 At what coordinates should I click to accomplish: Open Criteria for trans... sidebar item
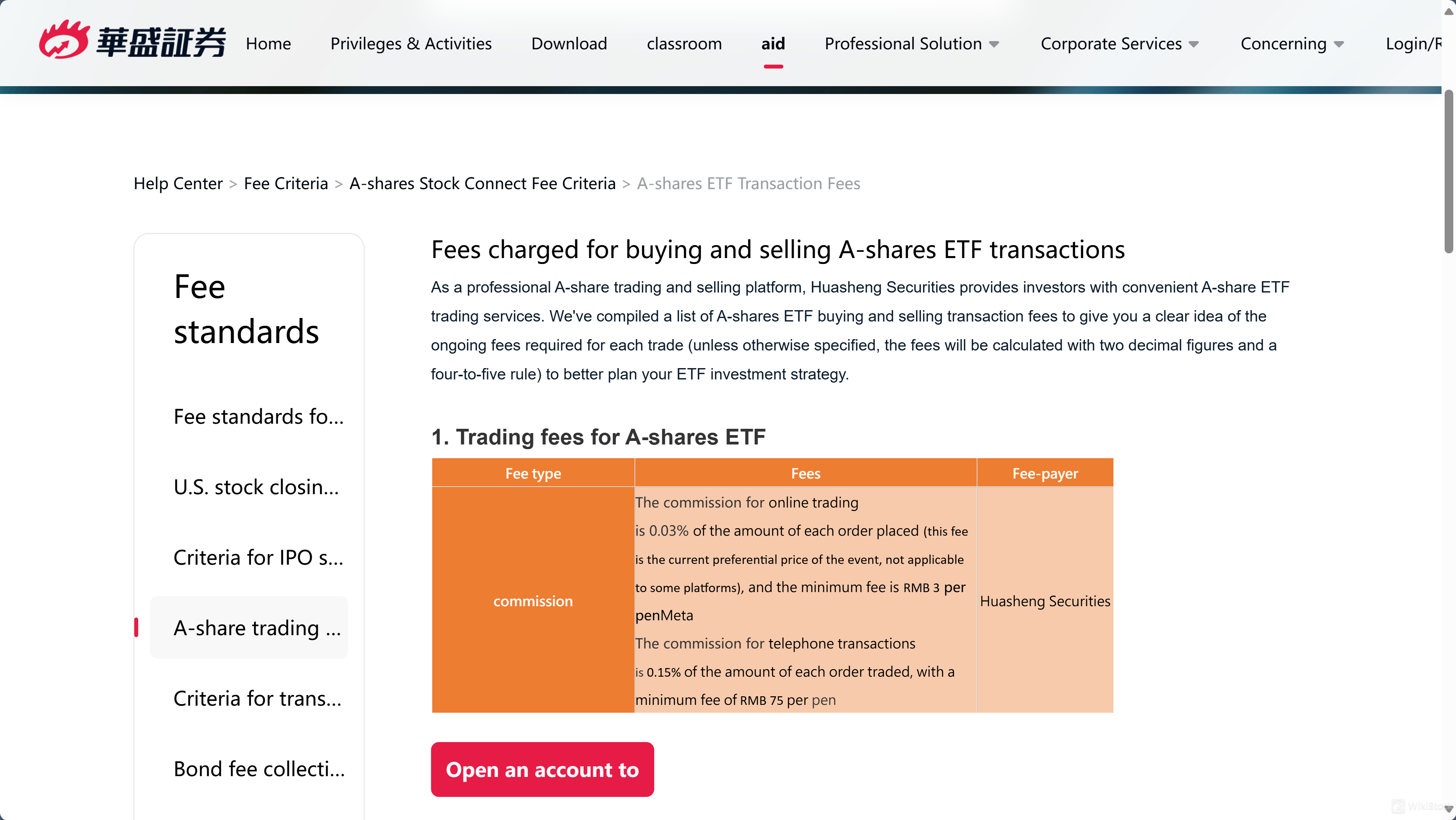(x=258, y=699)
